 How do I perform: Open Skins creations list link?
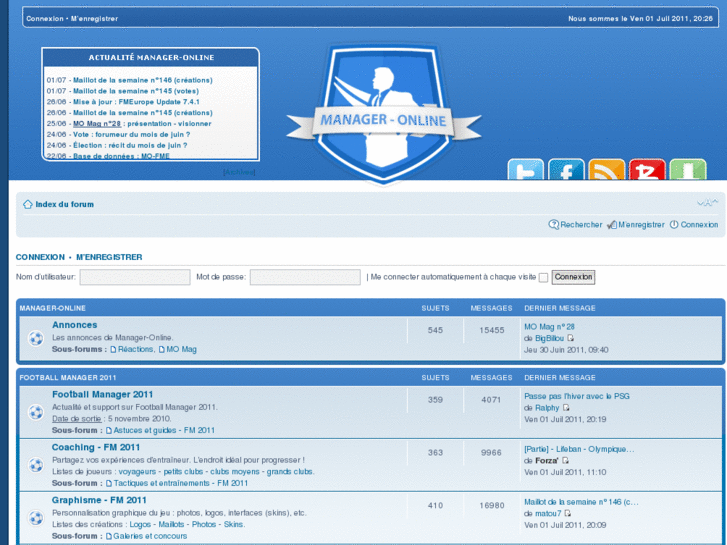pos(233,525)
